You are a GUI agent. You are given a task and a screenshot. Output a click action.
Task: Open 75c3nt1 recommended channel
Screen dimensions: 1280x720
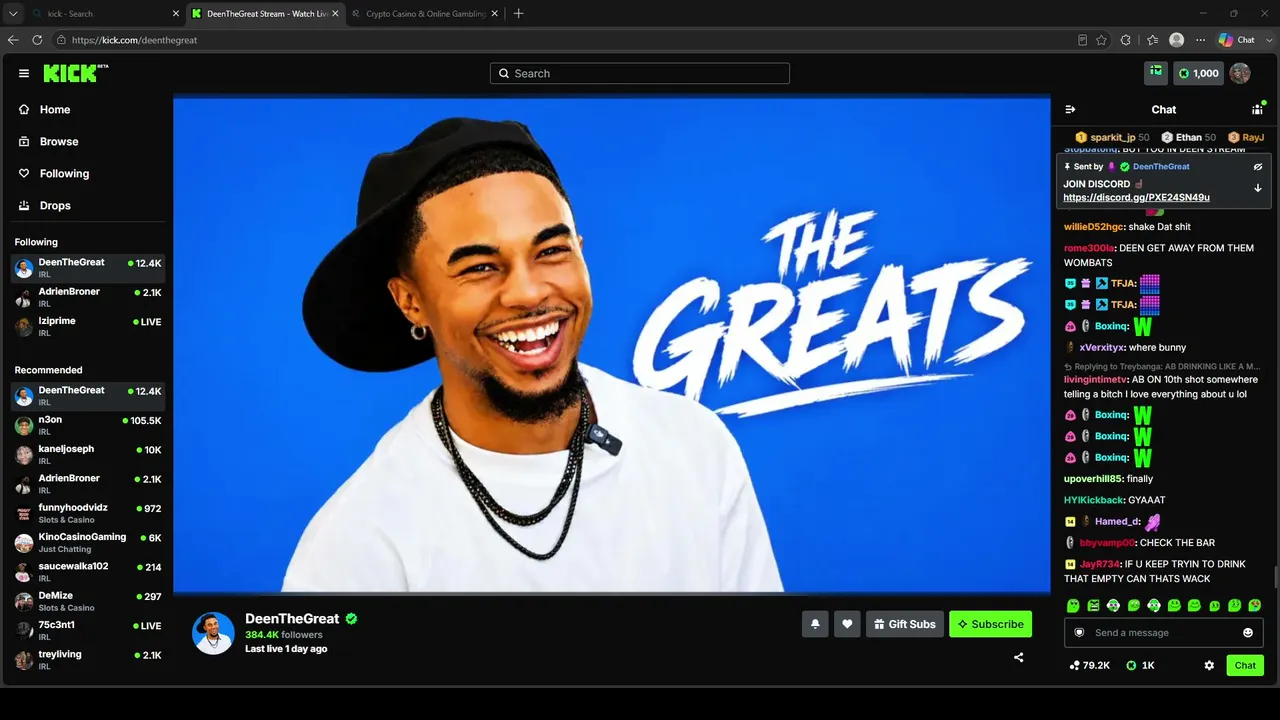(88, 631)
